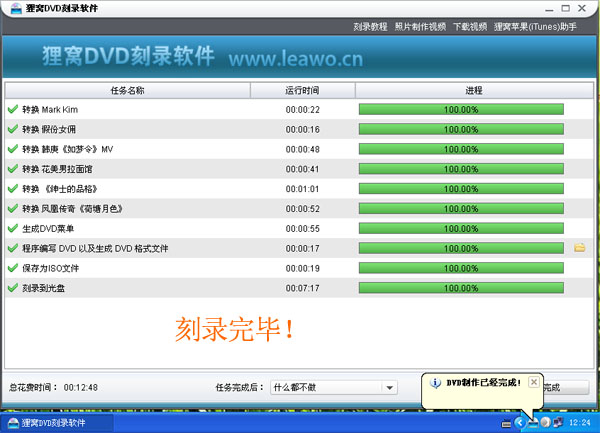Click progress bar of 刻录到光盘 row
Image resolution: width=600 pixels, height=433 pixels.
coord(461,288)
